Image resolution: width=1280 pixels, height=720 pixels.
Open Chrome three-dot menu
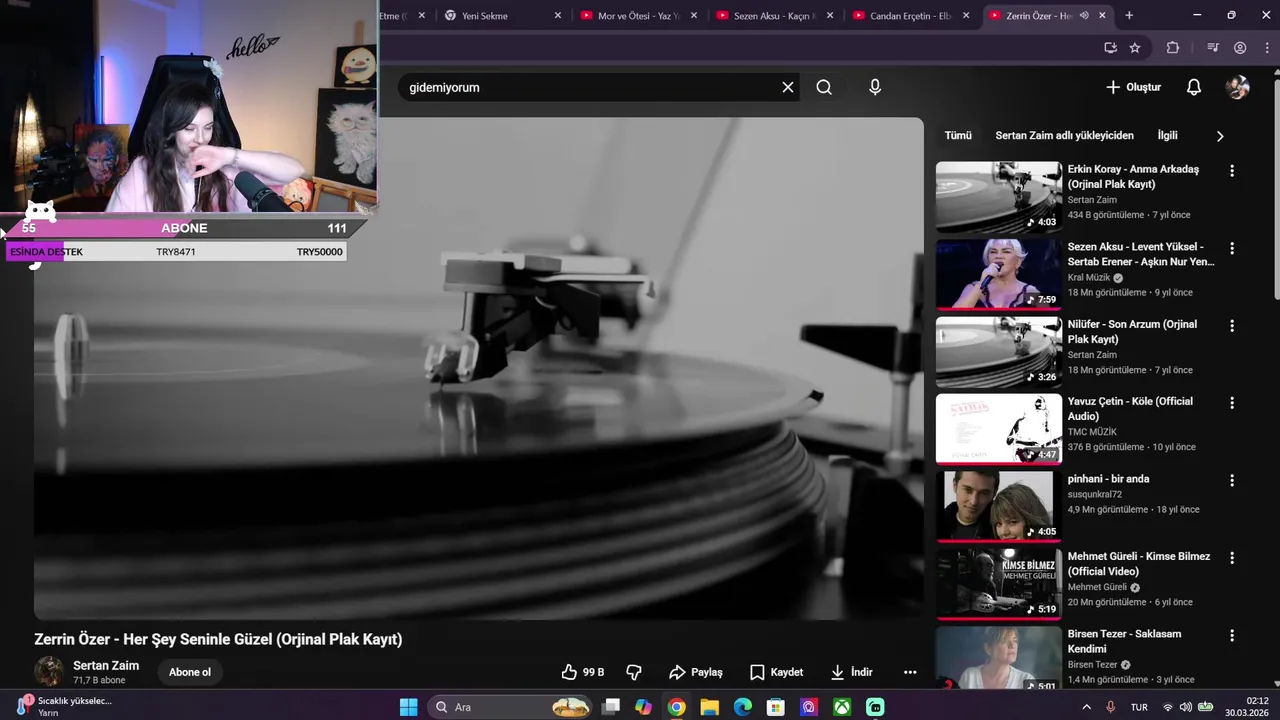coord(1266,47)
